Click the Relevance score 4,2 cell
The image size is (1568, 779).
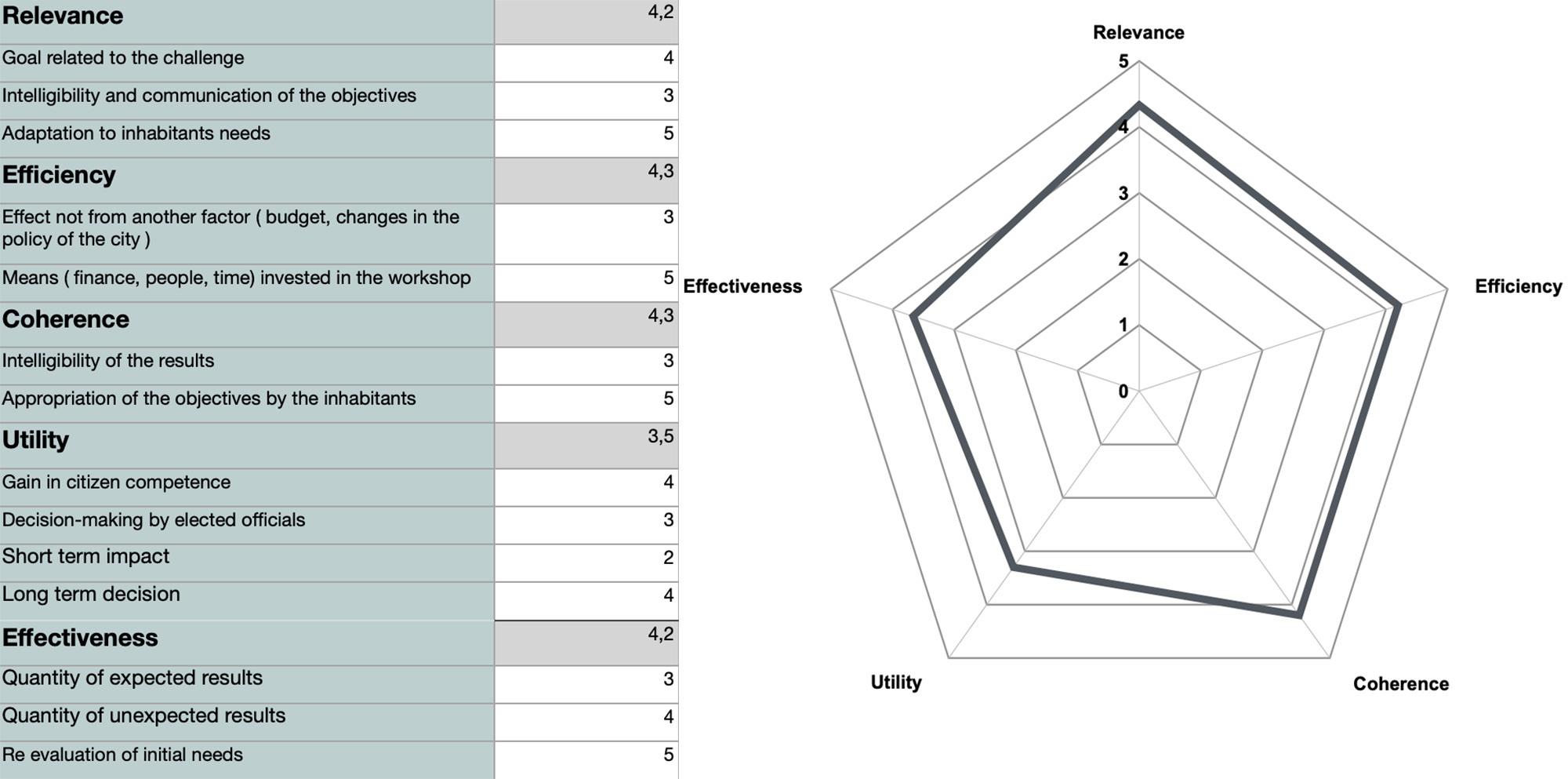click(586, 21)
